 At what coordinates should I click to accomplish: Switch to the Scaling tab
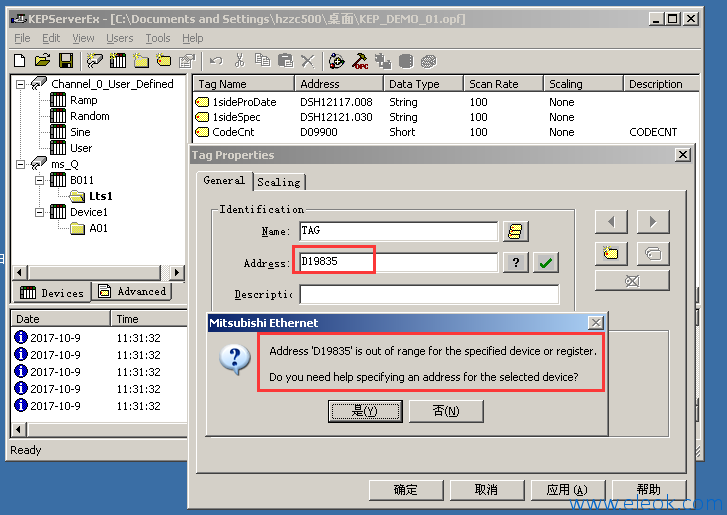[x=279, y=182]
